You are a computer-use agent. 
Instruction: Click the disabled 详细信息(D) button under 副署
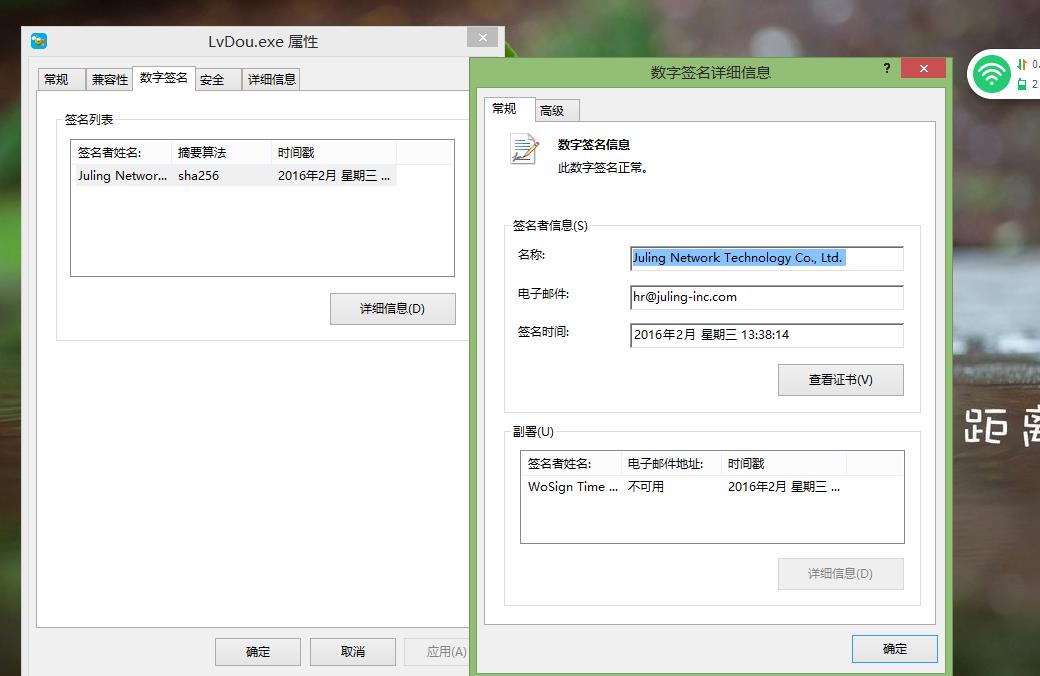840,573
